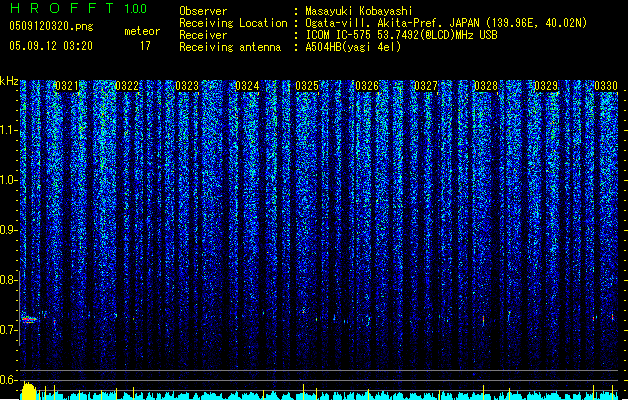Image resolution: width=629 pixels, height=400 pixels.
Task: Click the 0326 time marker
Action: pyautogui.click(x=367, y=86)
